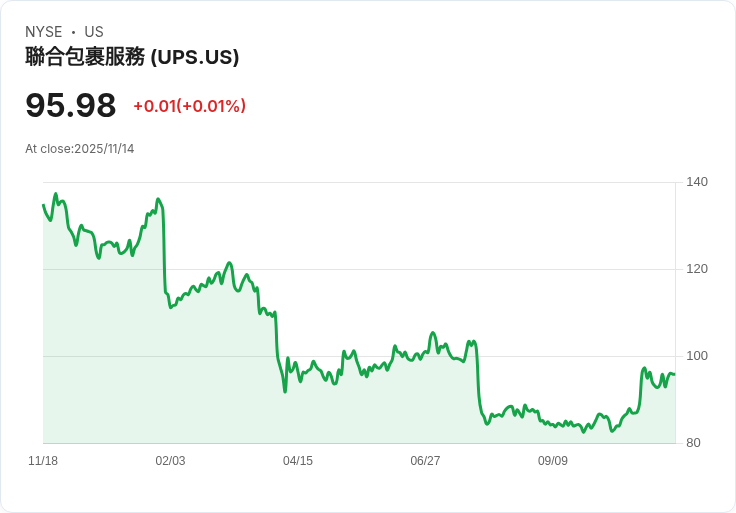Select the 04/15 date on the x-axis
736x513 pixels.
(x=298, y=461)
